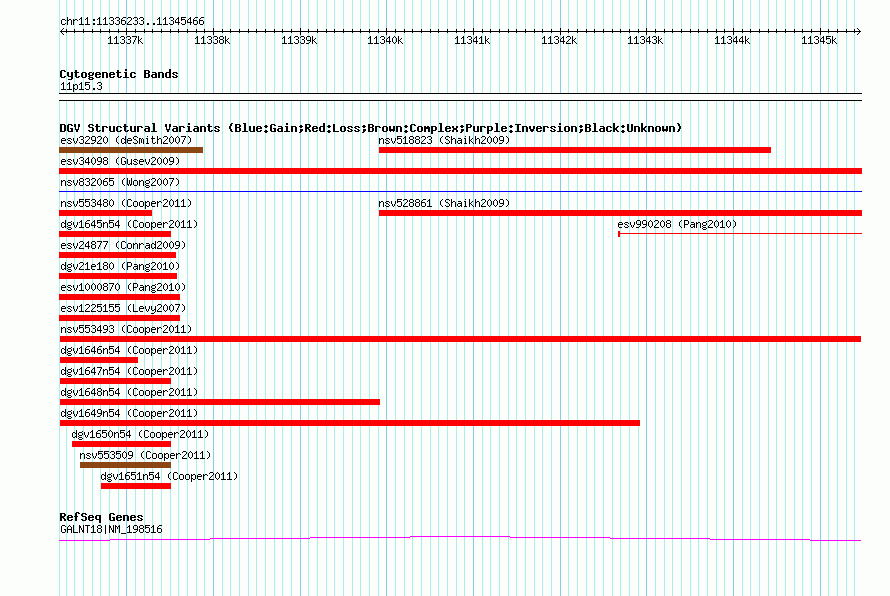
Task: Open the dgv1649n54 (Cooper2011) label
Action: [x=129, y=413]
